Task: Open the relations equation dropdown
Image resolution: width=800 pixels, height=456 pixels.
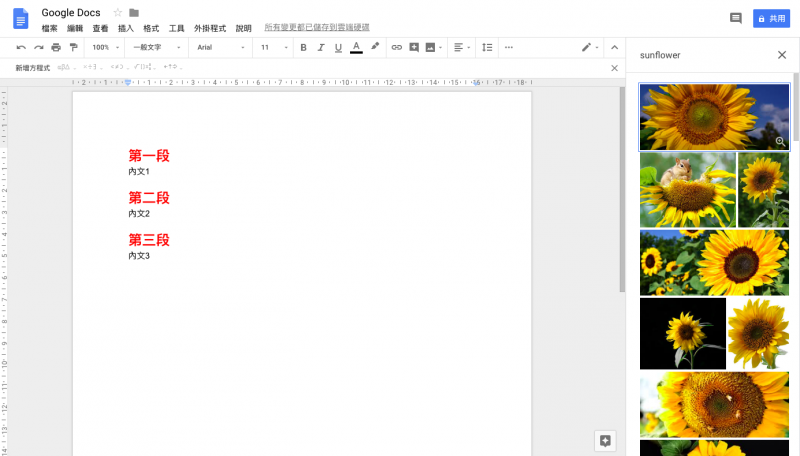Action: click(x=119, y=67)
